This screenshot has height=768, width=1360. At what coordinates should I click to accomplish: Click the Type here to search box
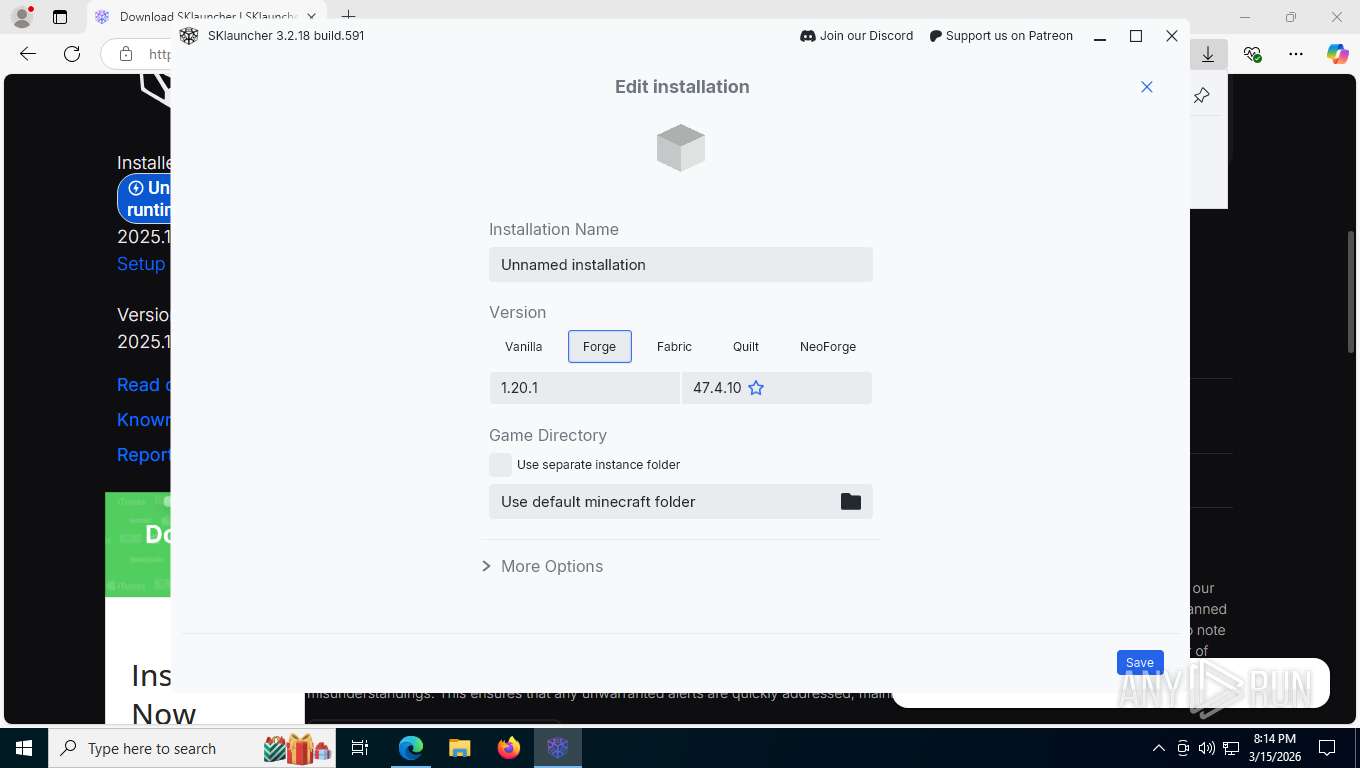pos(194,748)
